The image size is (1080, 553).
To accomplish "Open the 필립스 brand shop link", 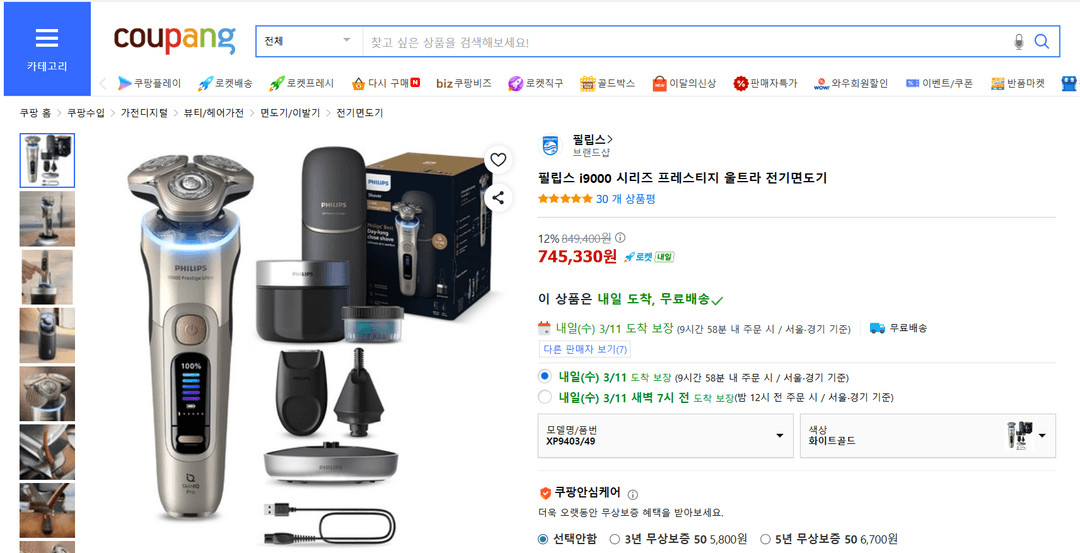I will click(592, 140).
